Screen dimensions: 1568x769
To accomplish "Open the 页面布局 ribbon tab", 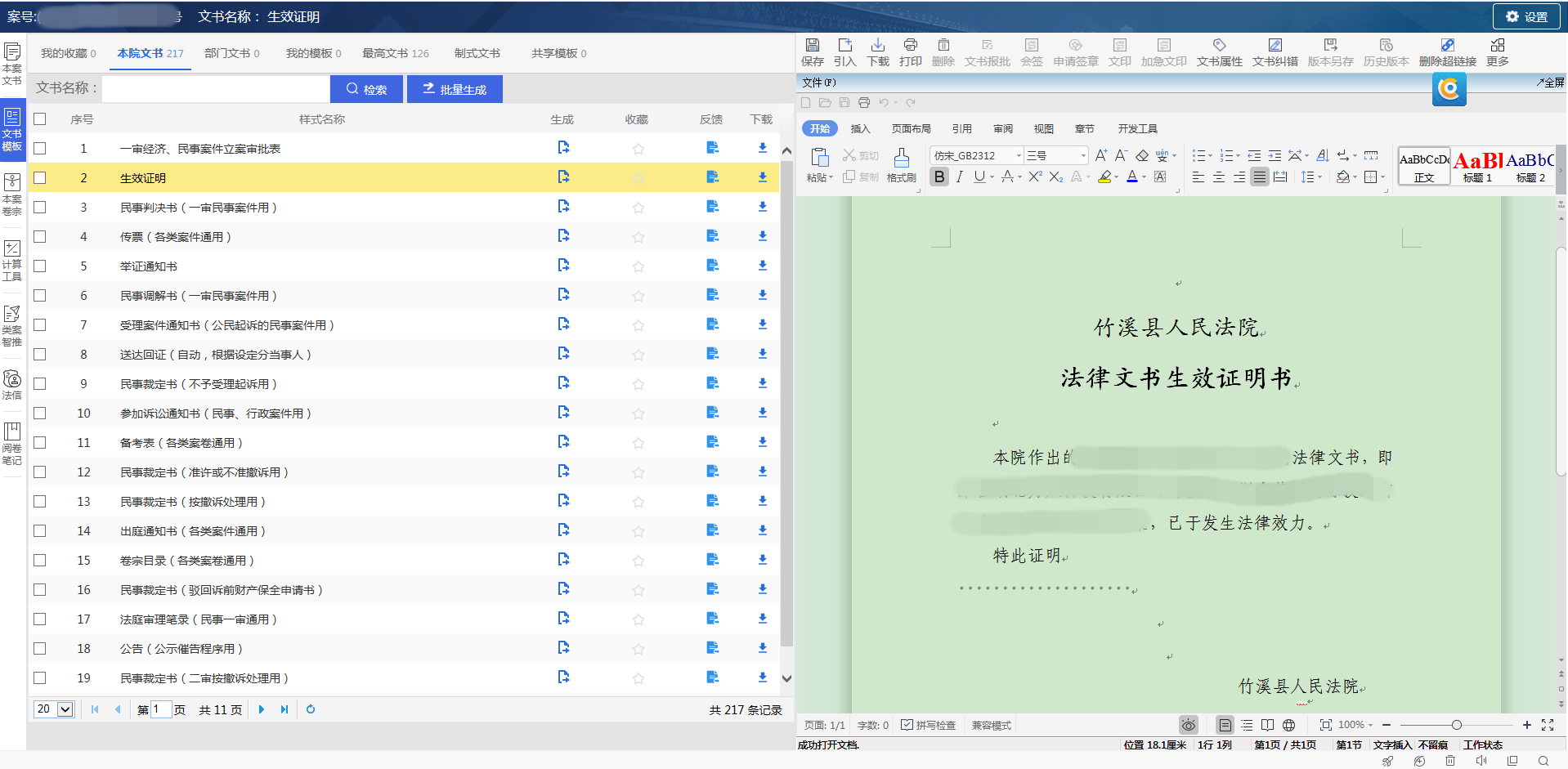I will click(911, 129).
